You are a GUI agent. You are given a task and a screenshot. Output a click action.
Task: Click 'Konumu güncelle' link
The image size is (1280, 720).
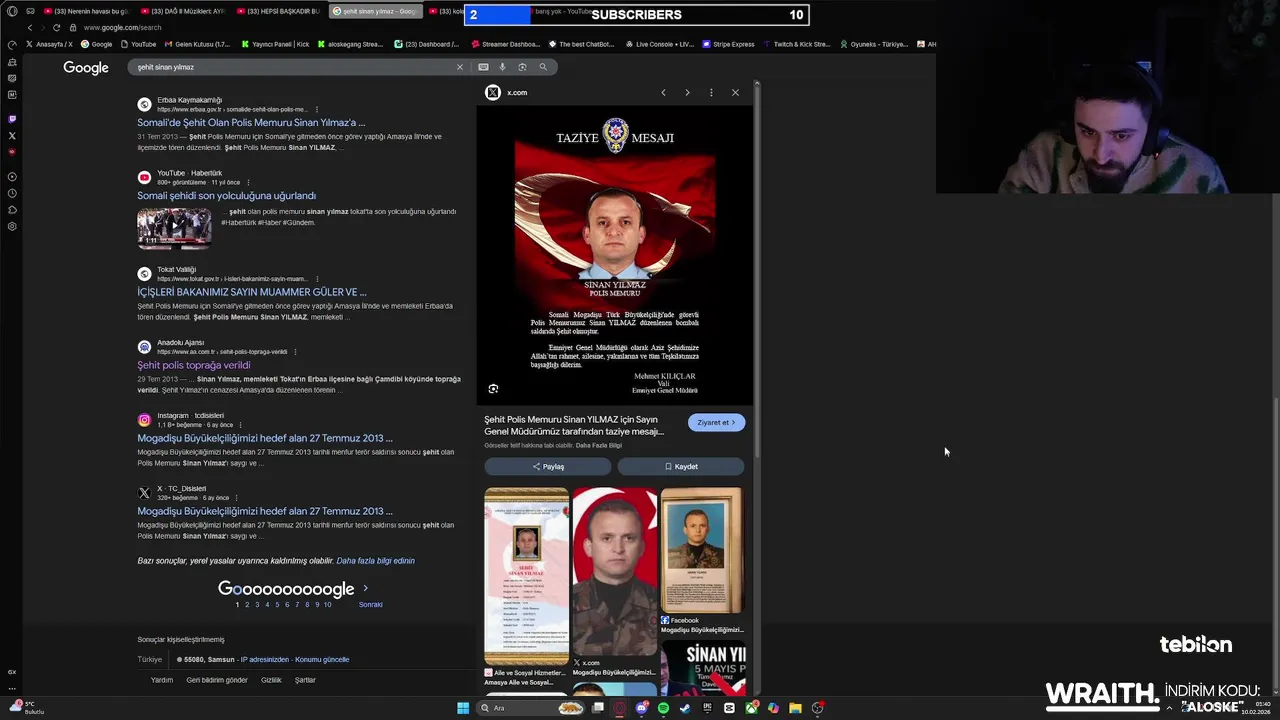click(322, 660)
